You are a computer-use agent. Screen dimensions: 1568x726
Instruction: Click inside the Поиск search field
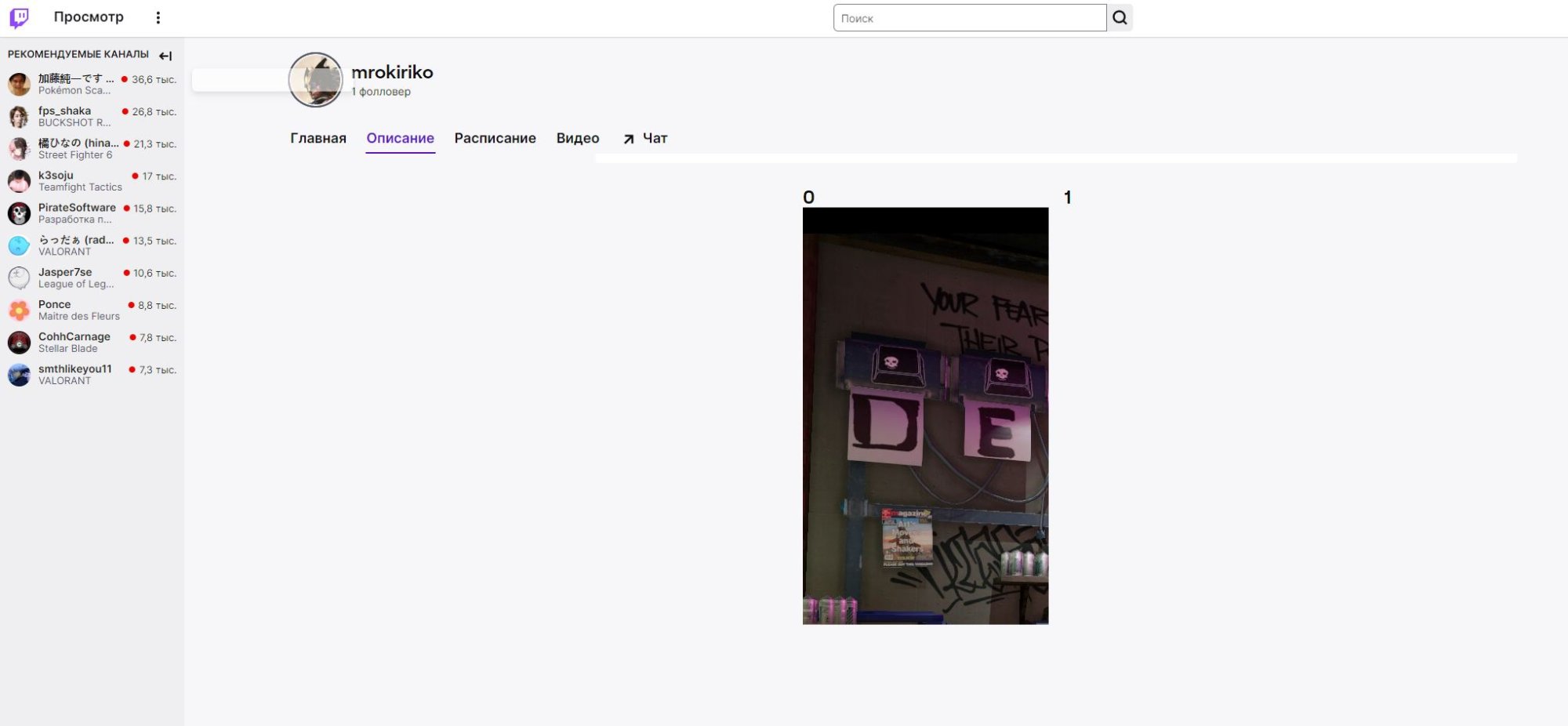click(970, 17)
